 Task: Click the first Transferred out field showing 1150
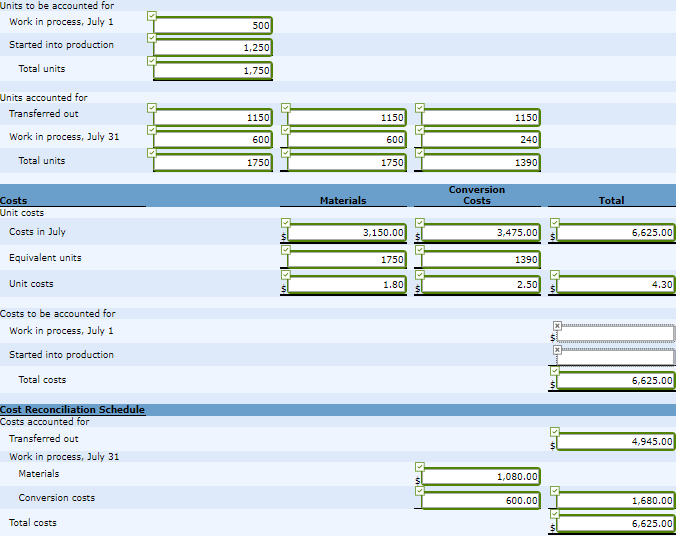coord(212,118)
